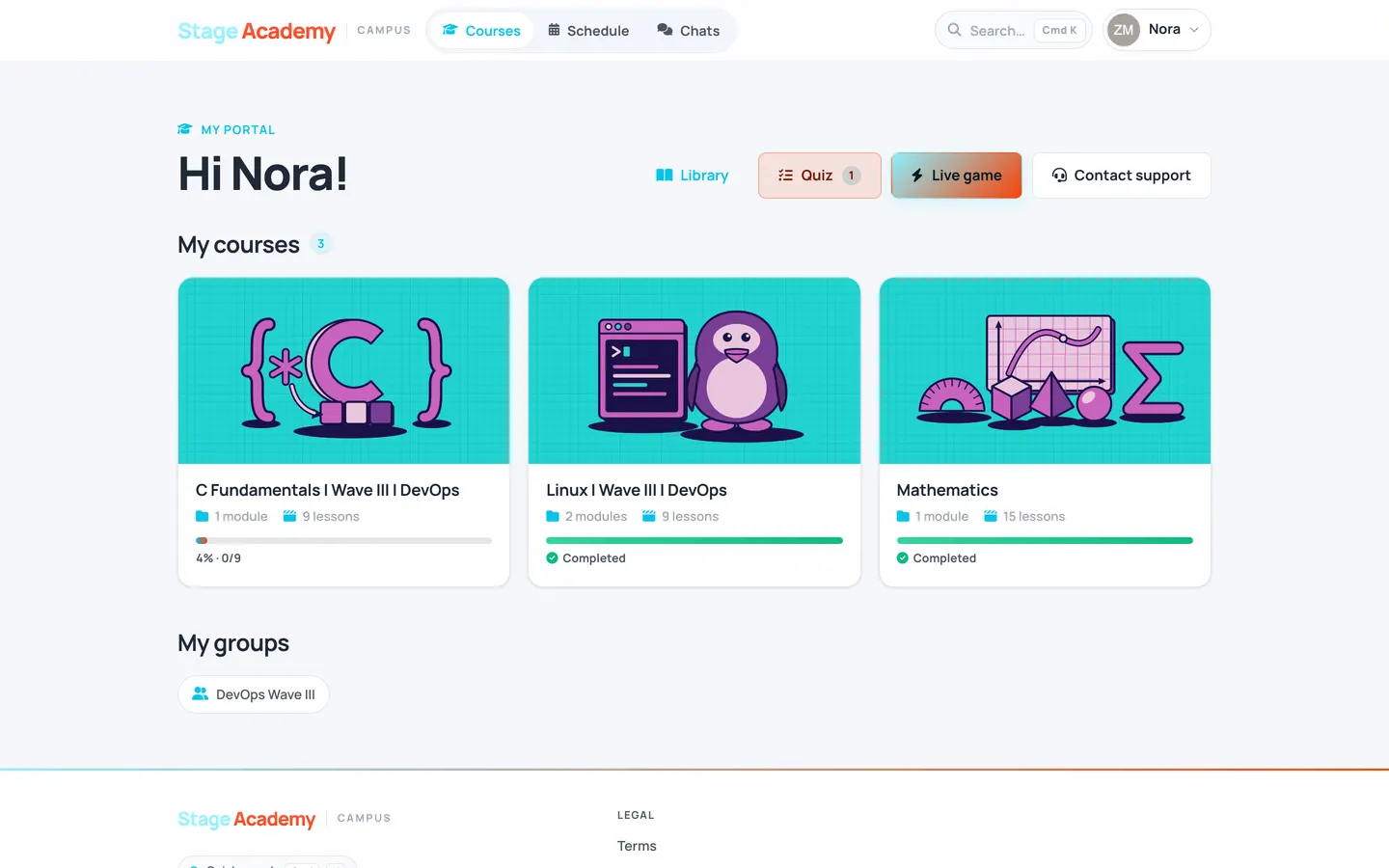Open the Nora user menu dropdown
This screenshot has height=868, width=1389.
(1157, 30)
